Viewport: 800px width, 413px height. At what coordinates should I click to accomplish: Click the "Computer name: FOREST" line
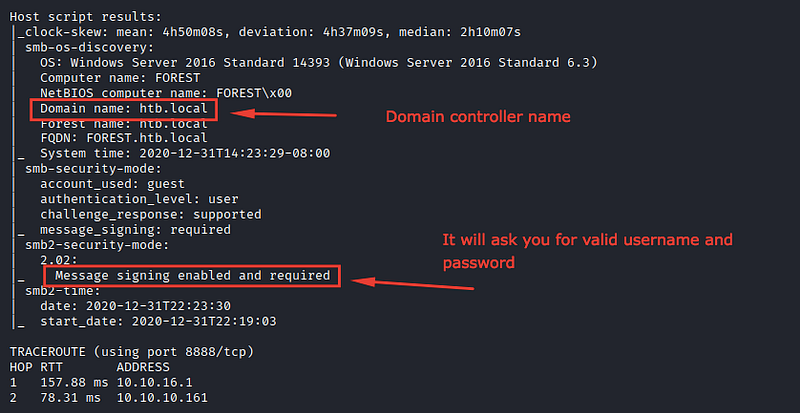122,77
